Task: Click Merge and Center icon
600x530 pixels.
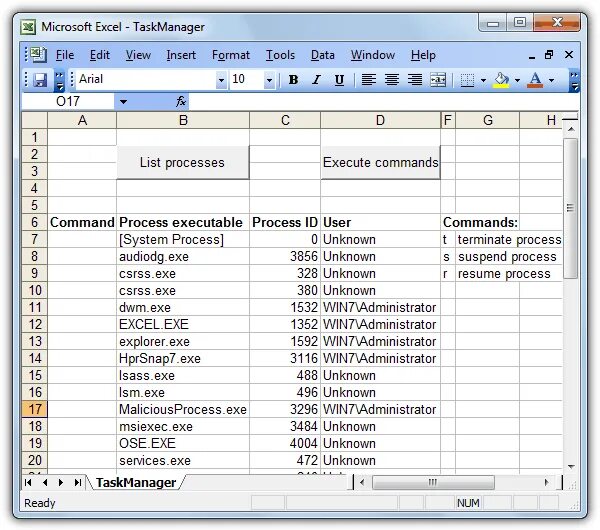Action: pos(438,80)
